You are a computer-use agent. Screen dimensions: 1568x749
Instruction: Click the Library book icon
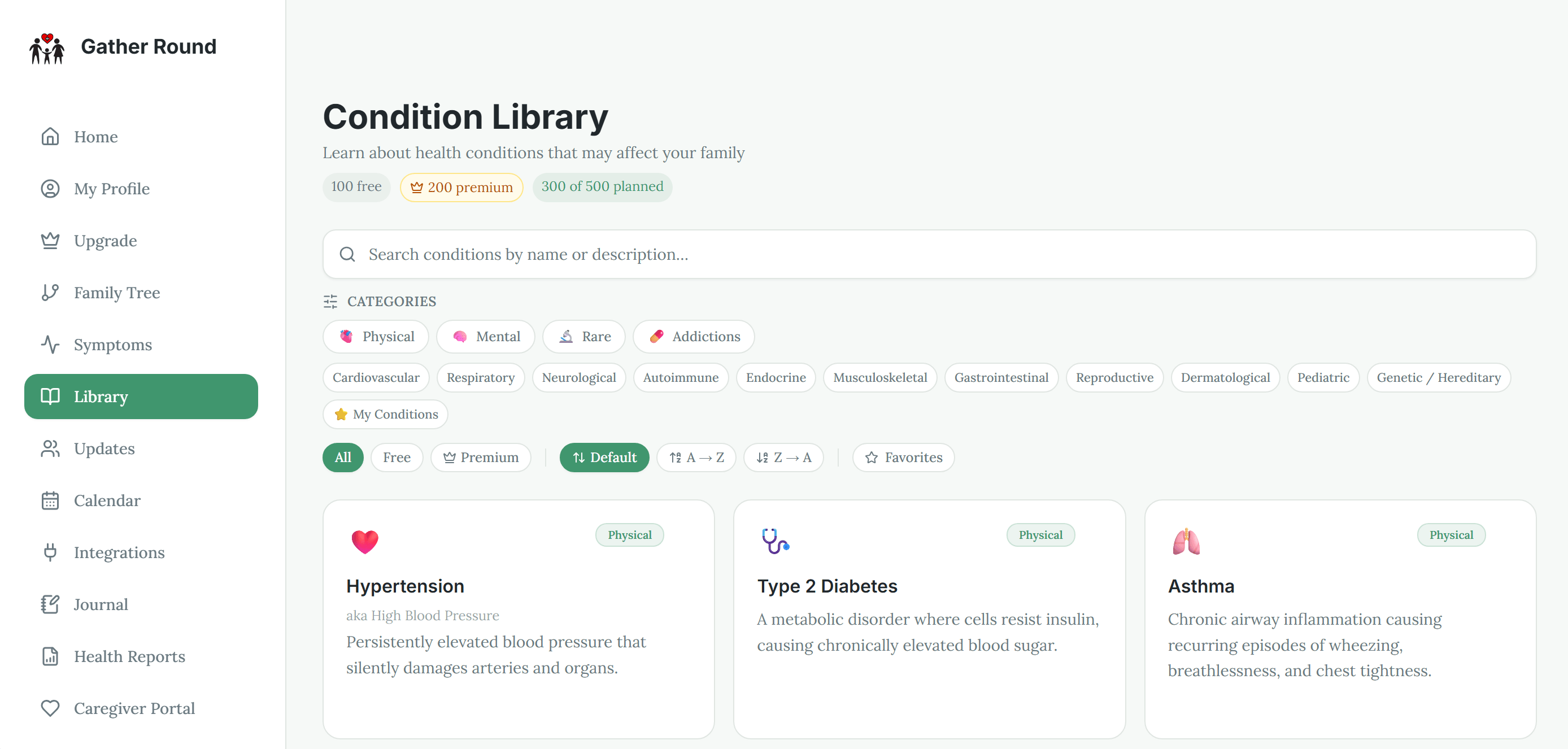(50, 397)
